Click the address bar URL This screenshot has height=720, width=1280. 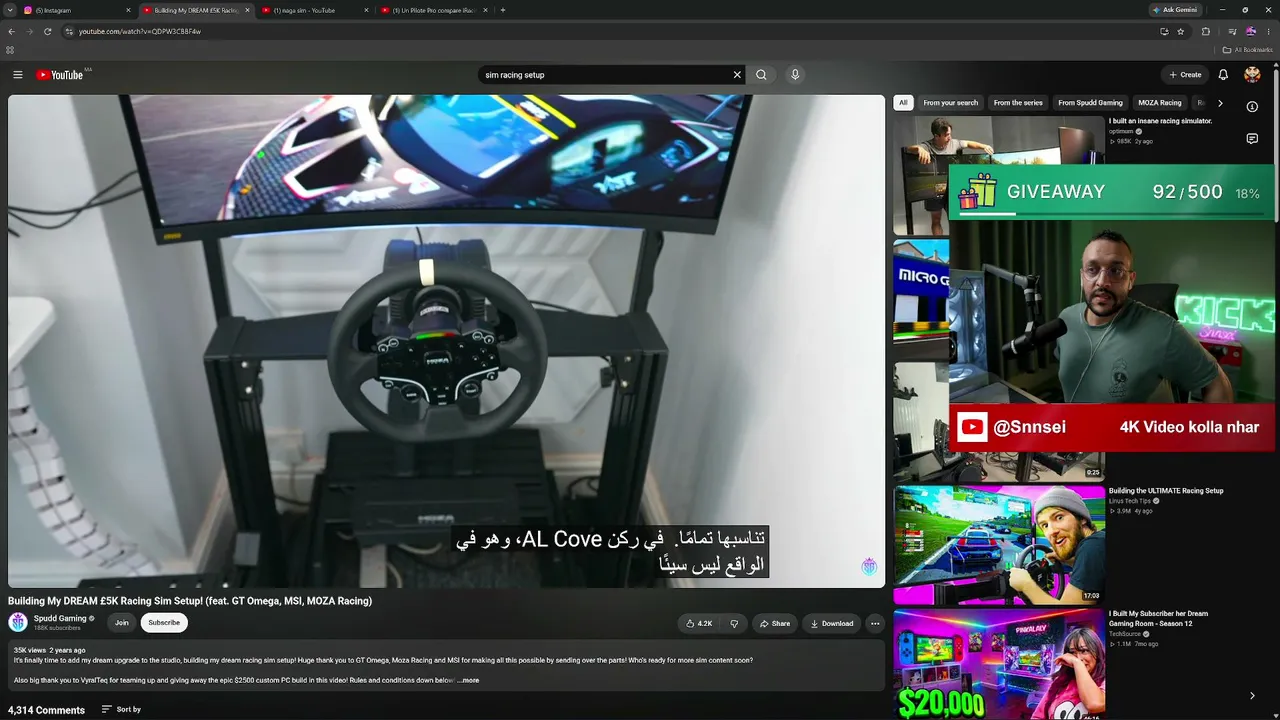click(140, 31)
